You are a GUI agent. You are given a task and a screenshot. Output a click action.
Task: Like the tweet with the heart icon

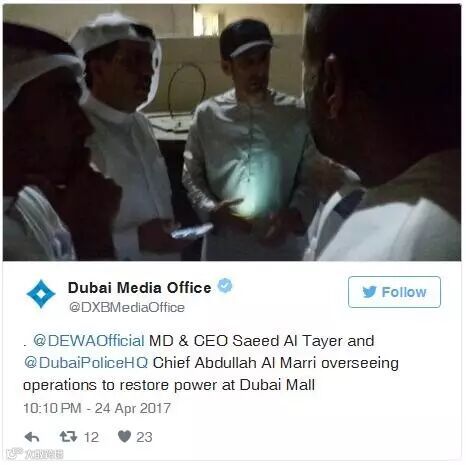[x=125, y=436]
